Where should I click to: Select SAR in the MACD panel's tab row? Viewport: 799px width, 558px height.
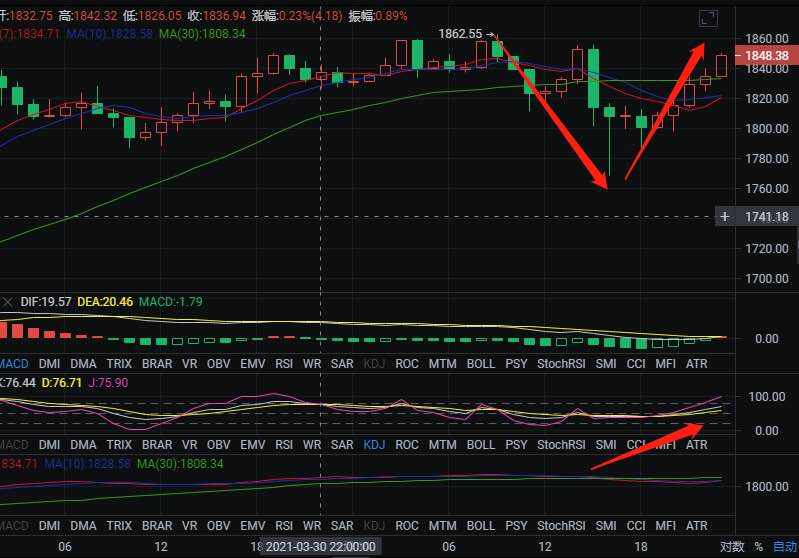[342, 364]
